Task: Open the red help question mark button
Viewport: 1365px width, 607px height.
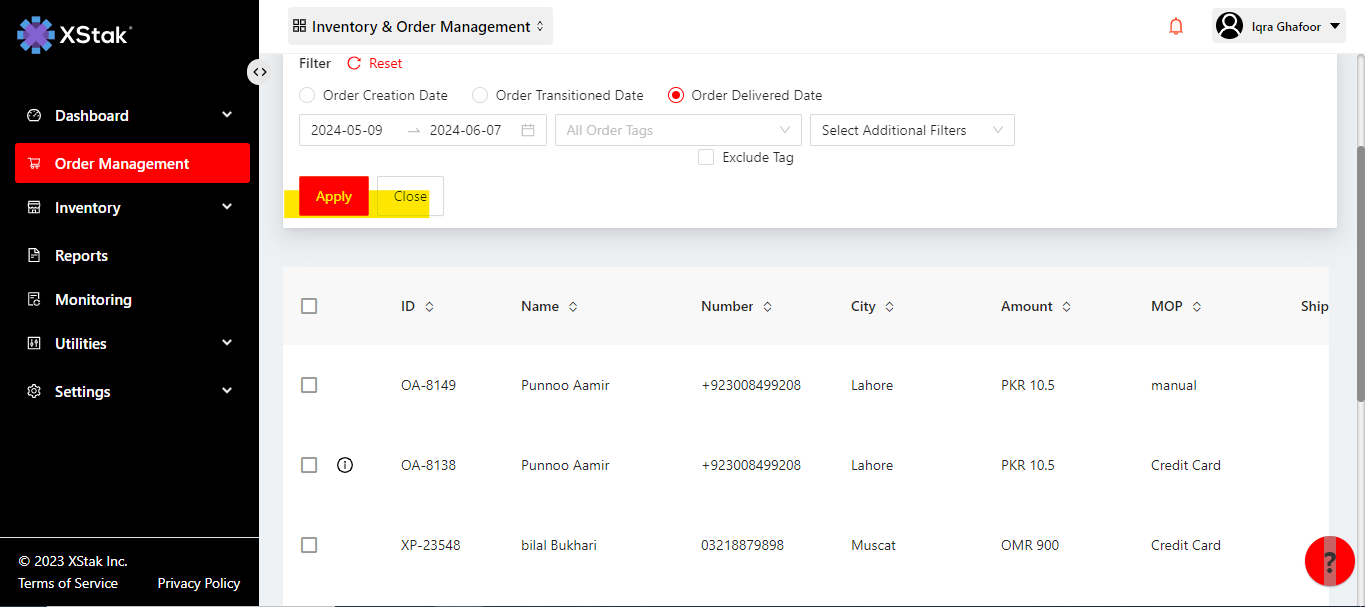Action: [1329, 561]
